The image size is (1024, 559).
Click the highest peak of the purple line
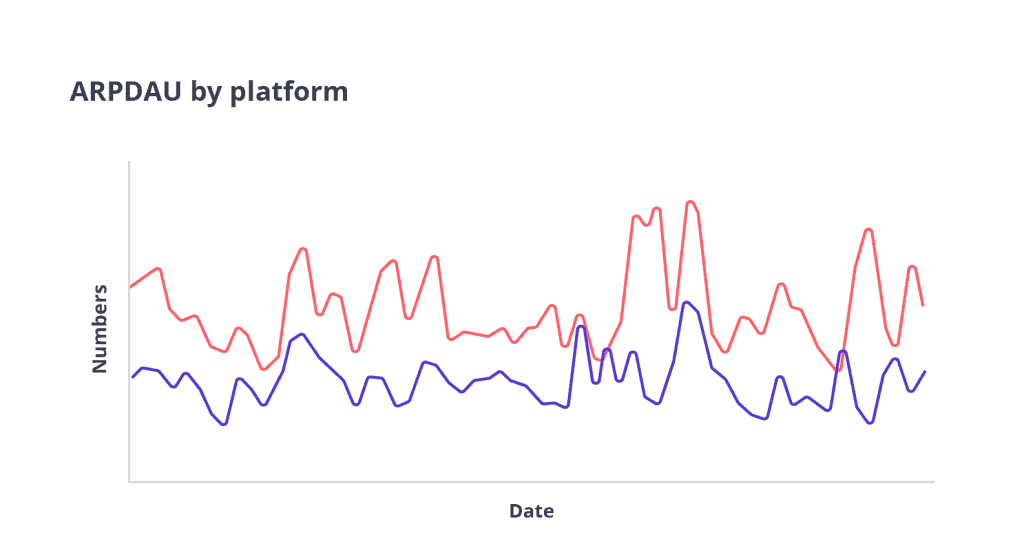click(686, 302)
